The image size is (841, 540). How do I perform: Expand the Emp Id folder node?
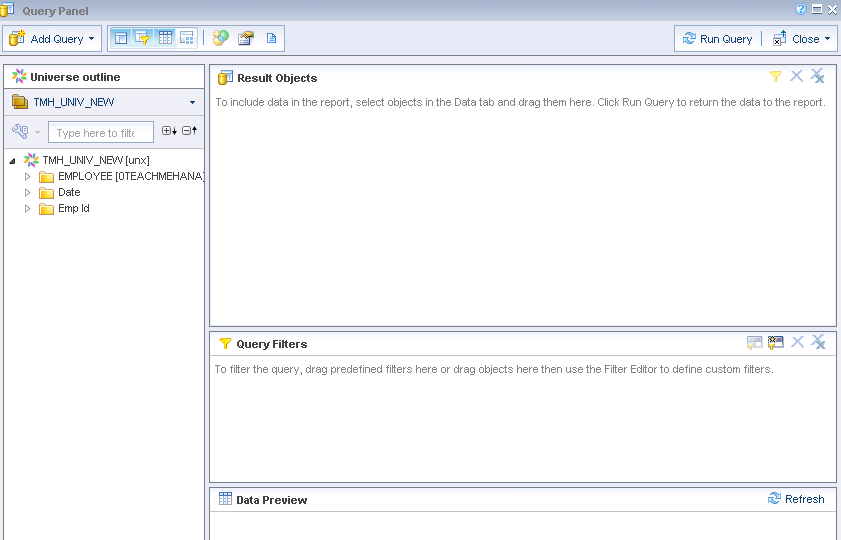(x=27, y=209)
